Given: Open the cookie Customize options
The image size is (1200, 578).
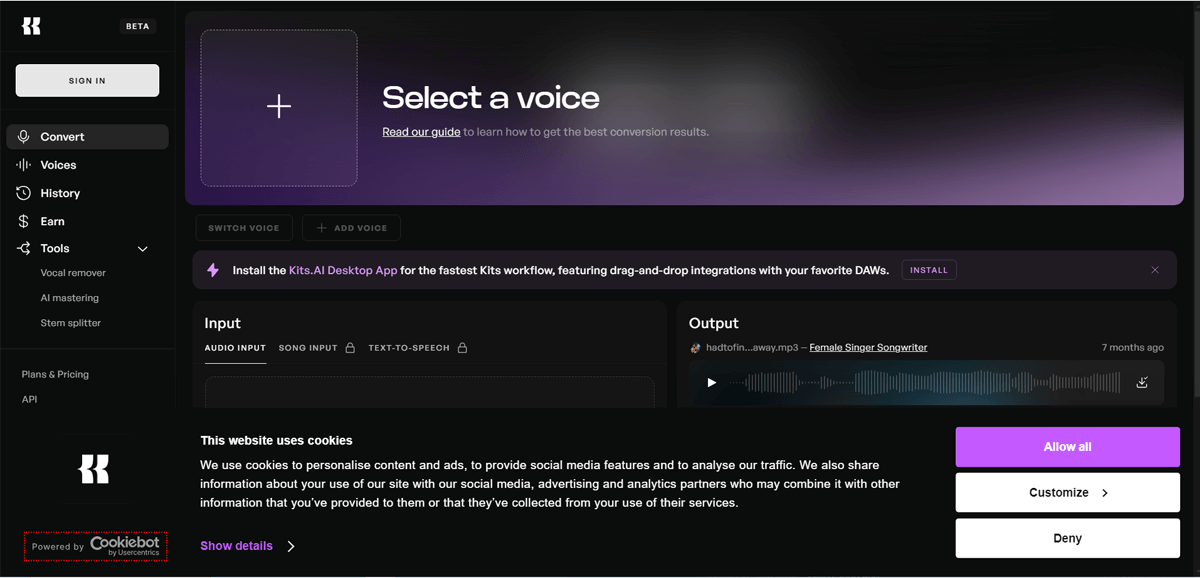Looking at the screenshot, I should (1067, 493).
